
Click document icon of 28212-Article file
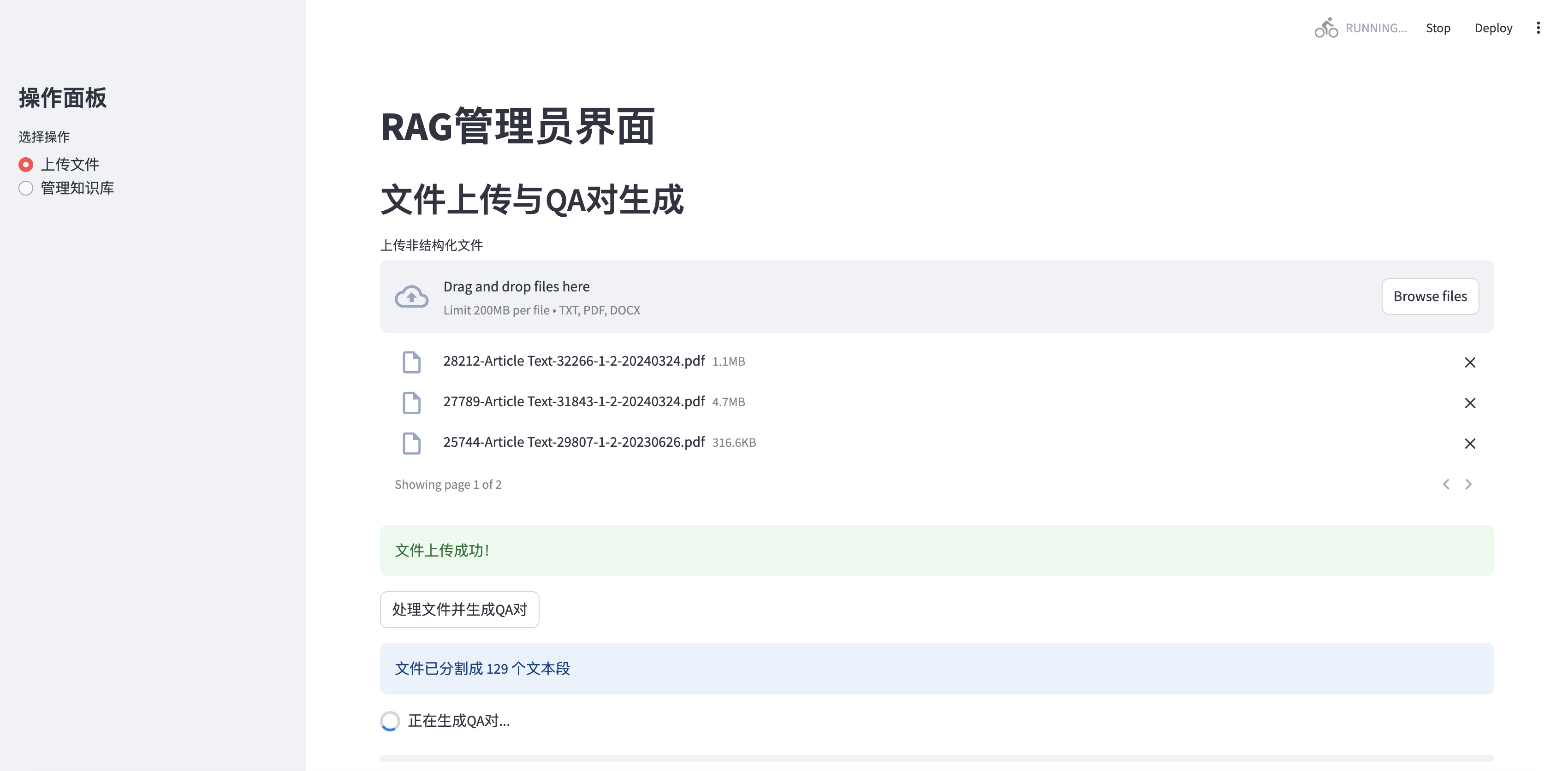[x=411, y=362]
